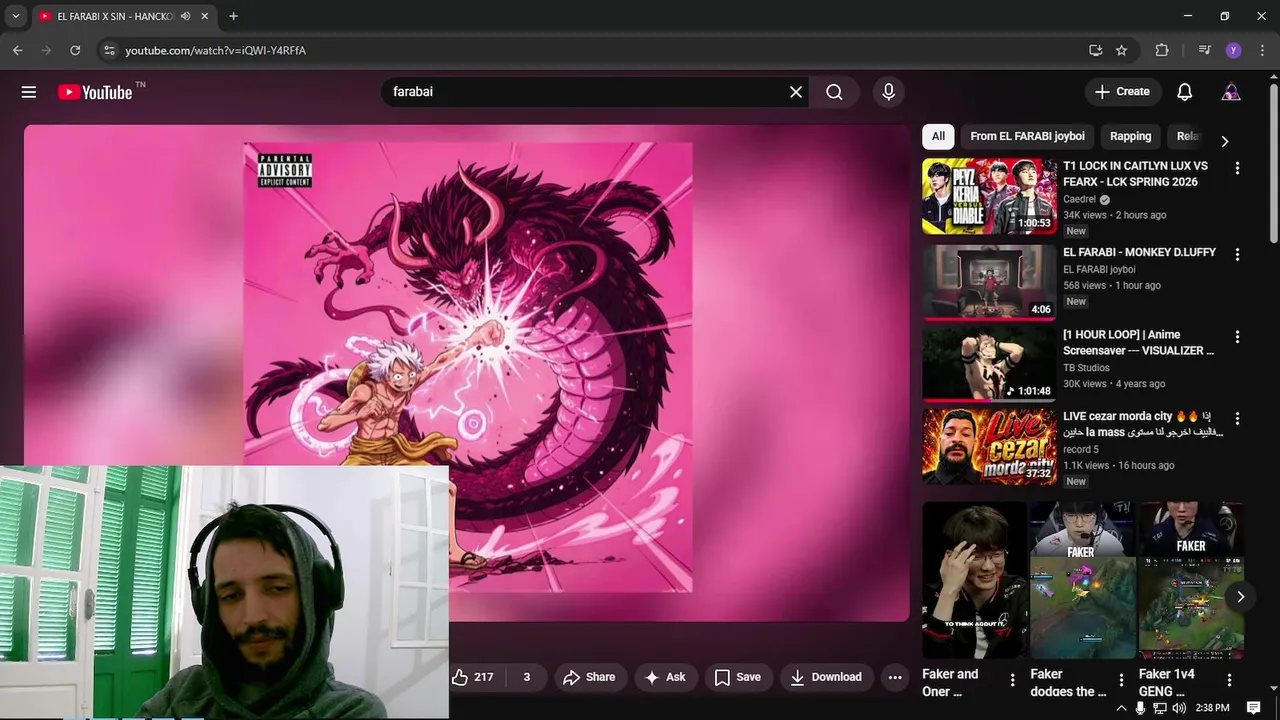The height and width of the screenshot is (720, 1280).
Task: Open the YouTube account avatar menu
Action: point(1231,92)
